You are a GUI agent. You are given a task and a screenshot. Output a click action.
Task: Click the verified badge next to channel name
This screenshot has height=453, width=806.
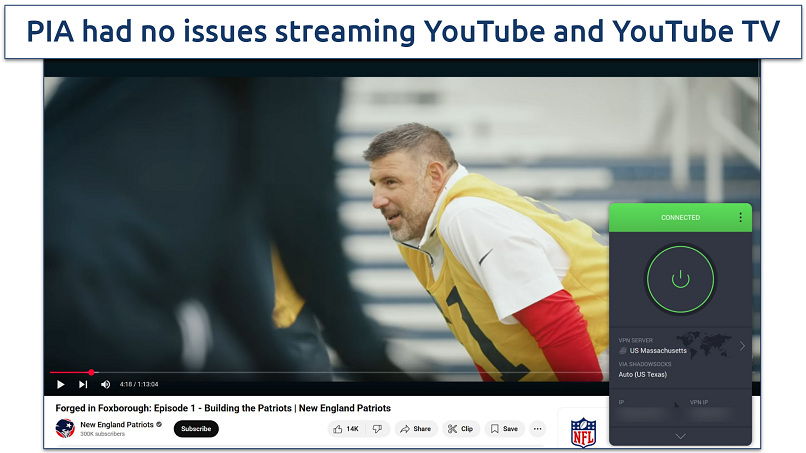coord(159,424)
